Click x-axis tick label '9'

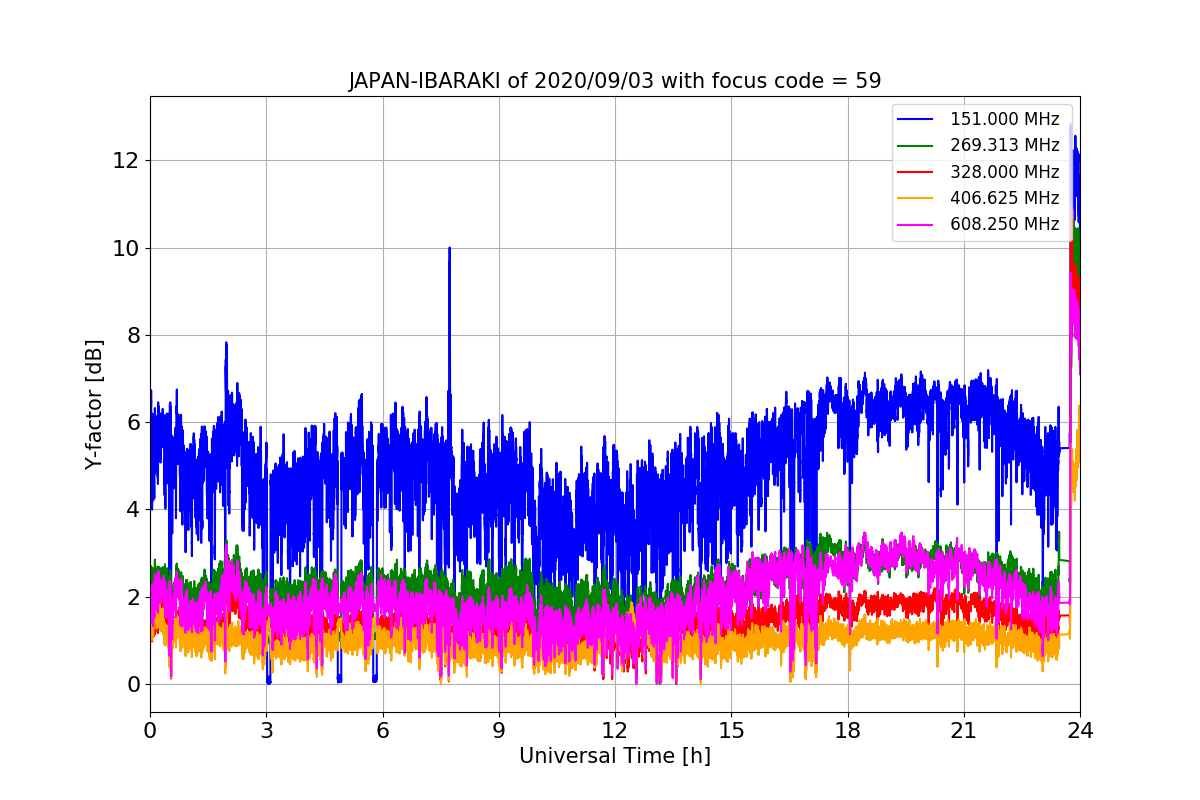(499, 731)
